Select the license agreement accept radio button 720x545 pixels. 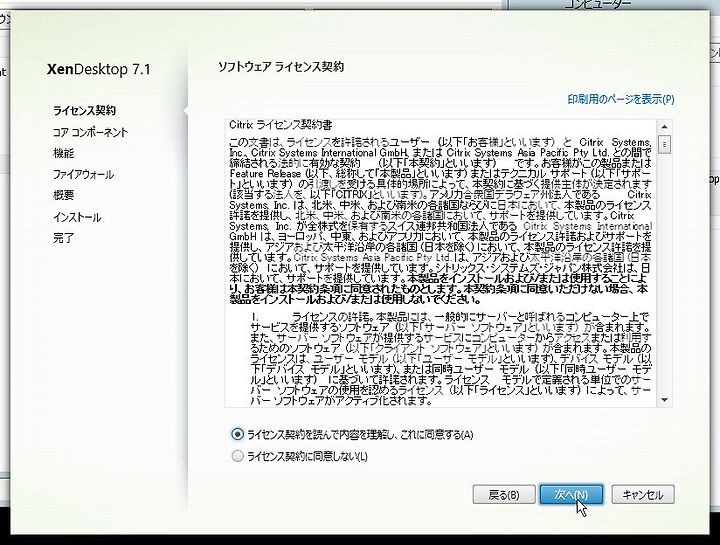(237, 434)
